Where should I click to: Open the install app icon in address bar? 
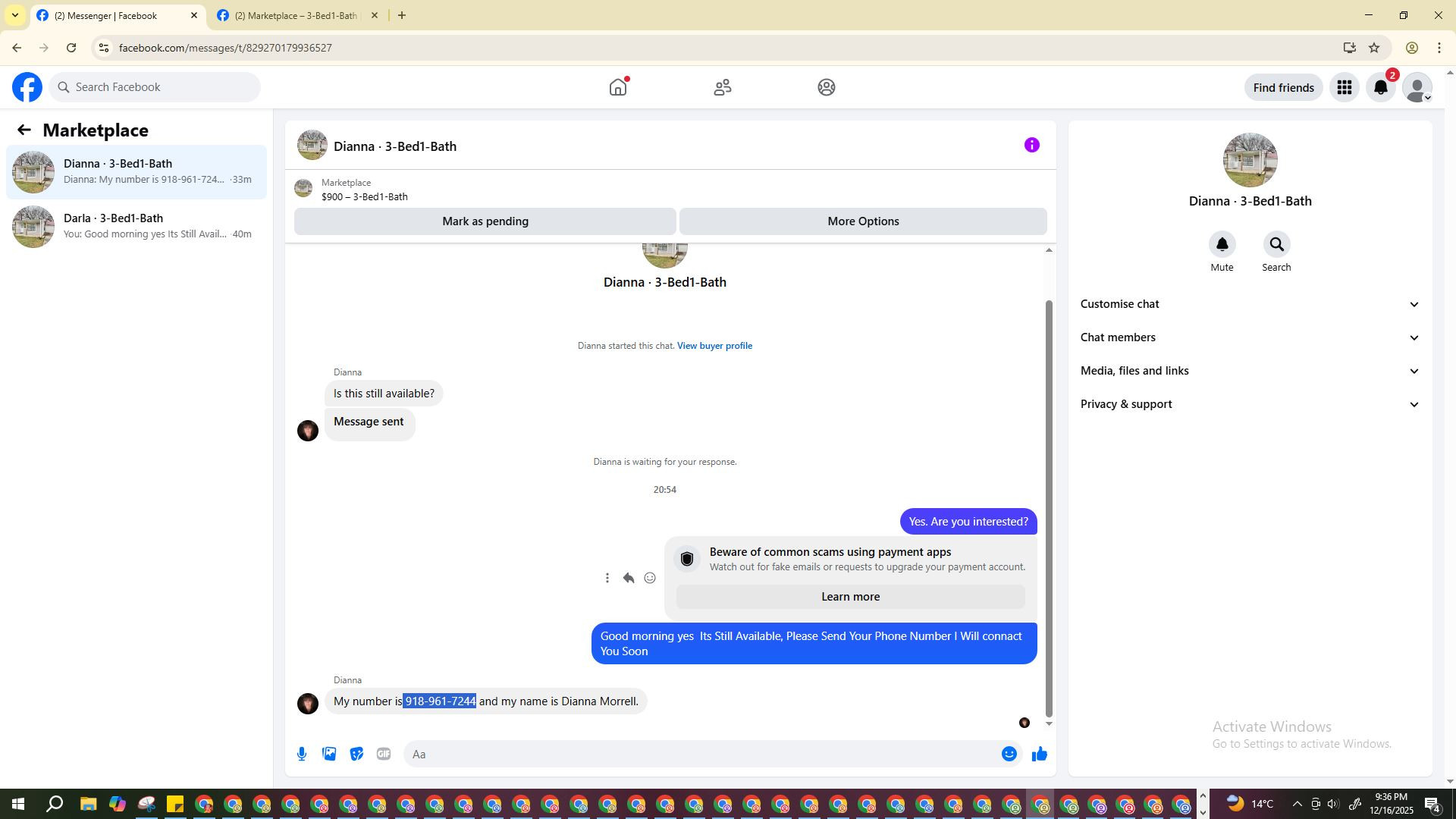click(1349, 48)
